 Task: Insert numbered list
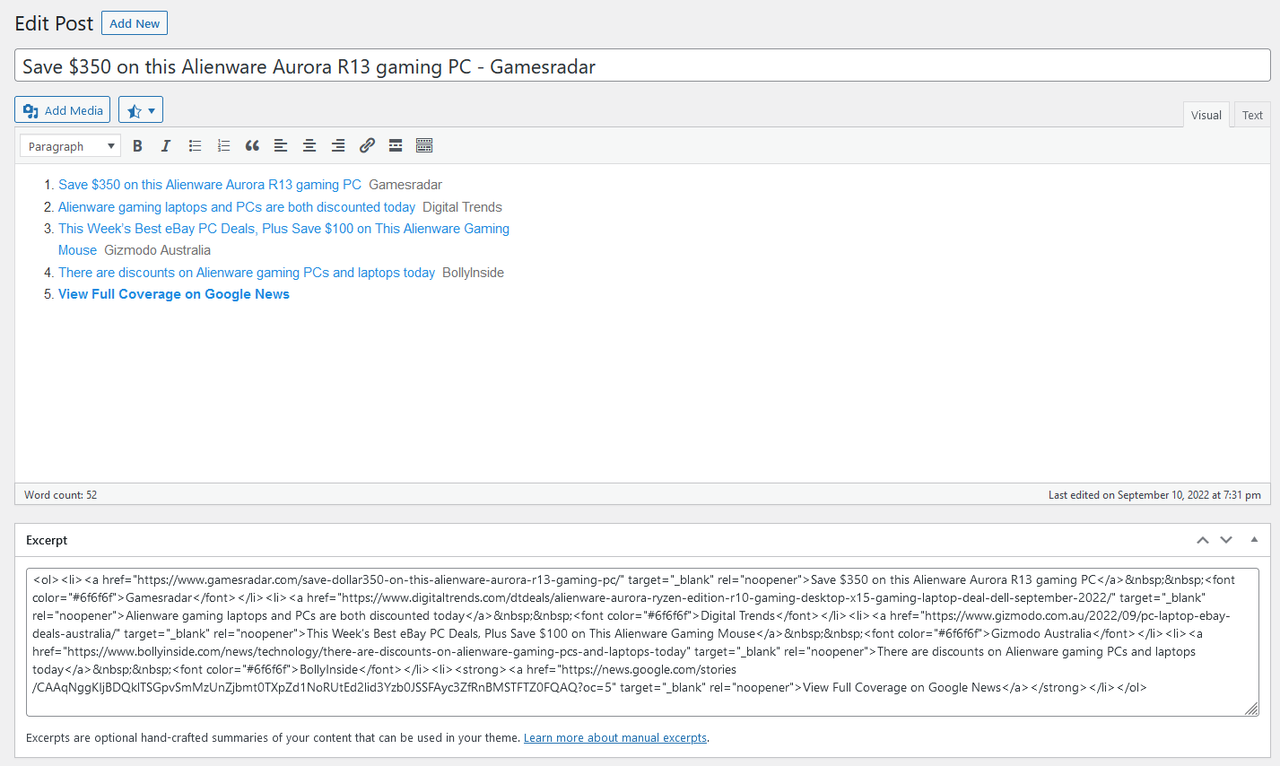coord(224,146)
